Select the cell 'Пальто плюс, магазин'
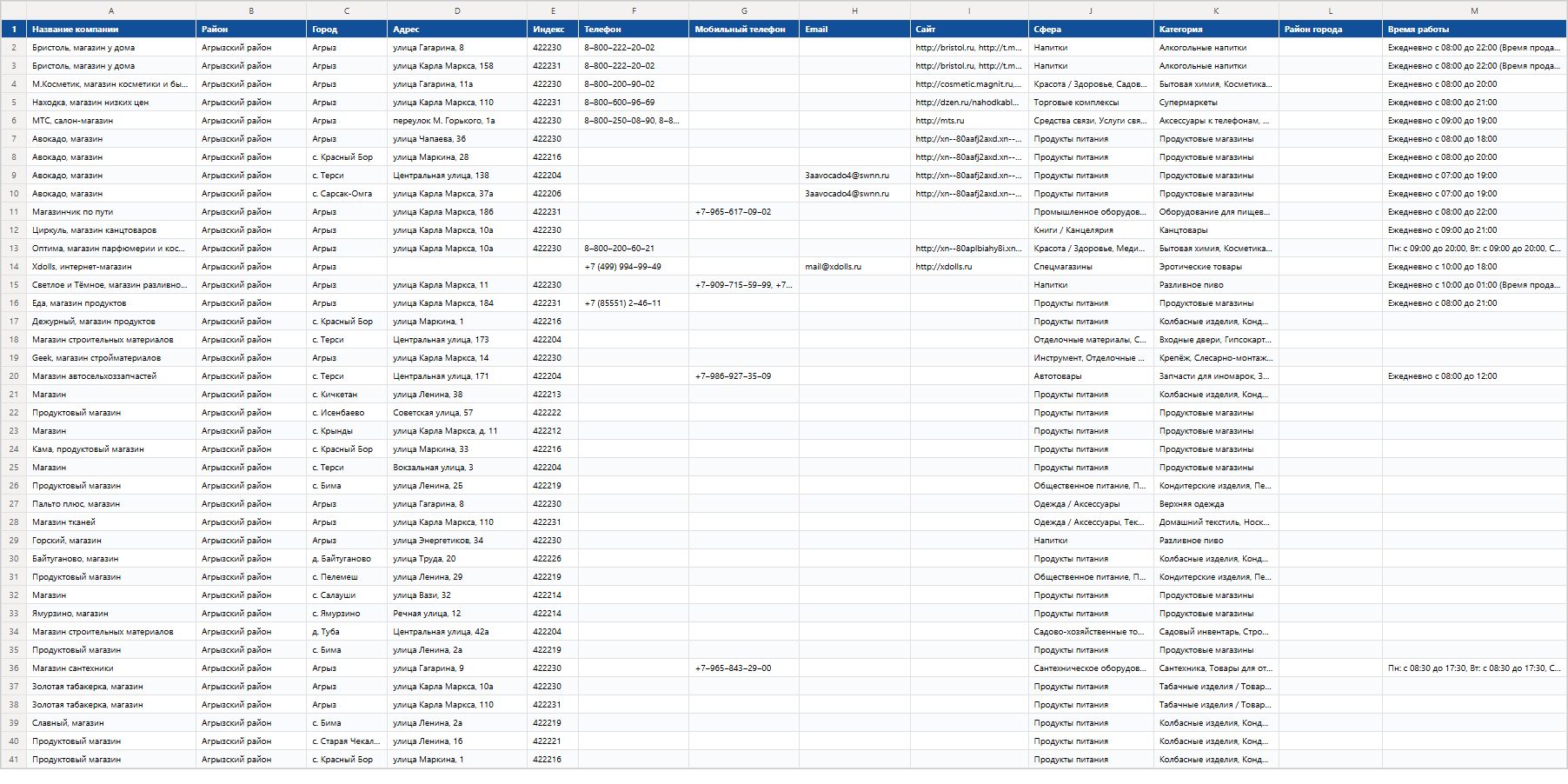 coord(111,504)
